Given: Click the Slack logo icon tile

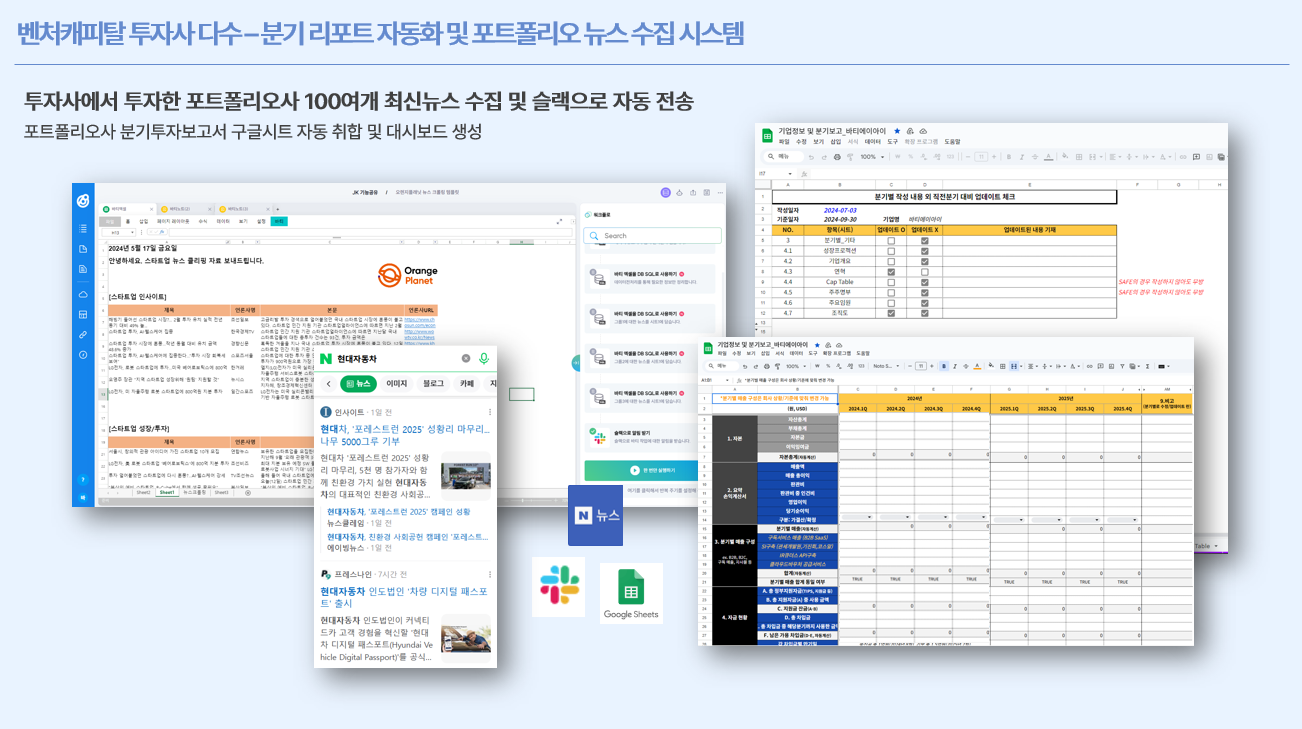Looking at the screenshot, I should pyautogui.click(x=558, y=587).
